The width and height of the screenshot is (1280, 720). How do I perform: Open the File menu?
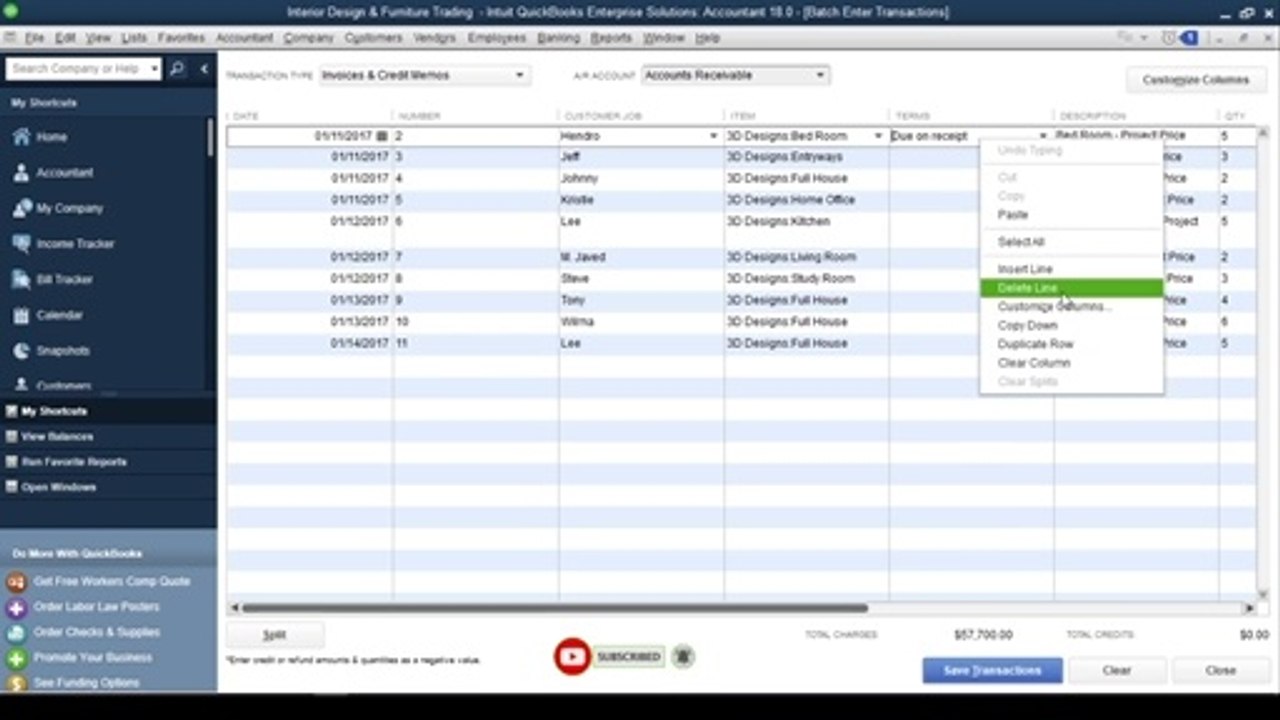(x=34, y=38)
